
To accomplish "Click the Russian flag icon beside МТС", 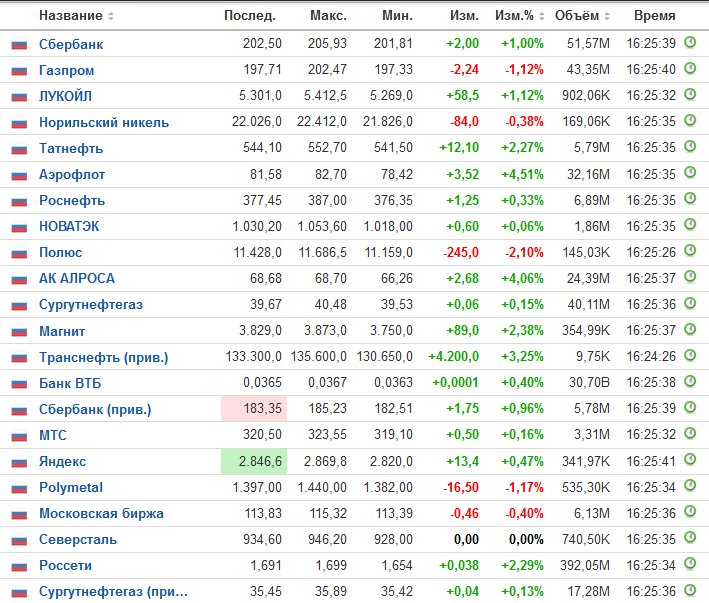I will coord(19,436).
